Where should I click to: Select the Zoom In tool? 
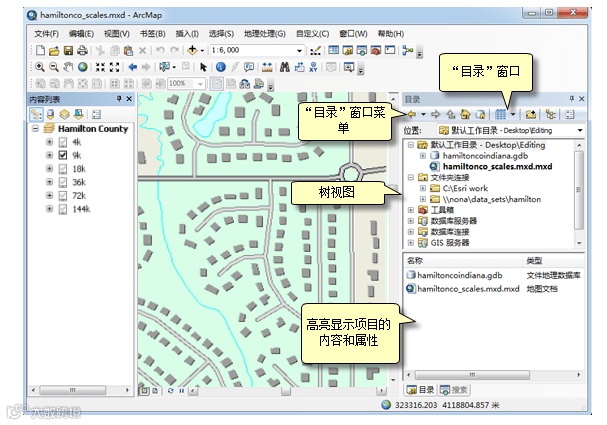39,67
